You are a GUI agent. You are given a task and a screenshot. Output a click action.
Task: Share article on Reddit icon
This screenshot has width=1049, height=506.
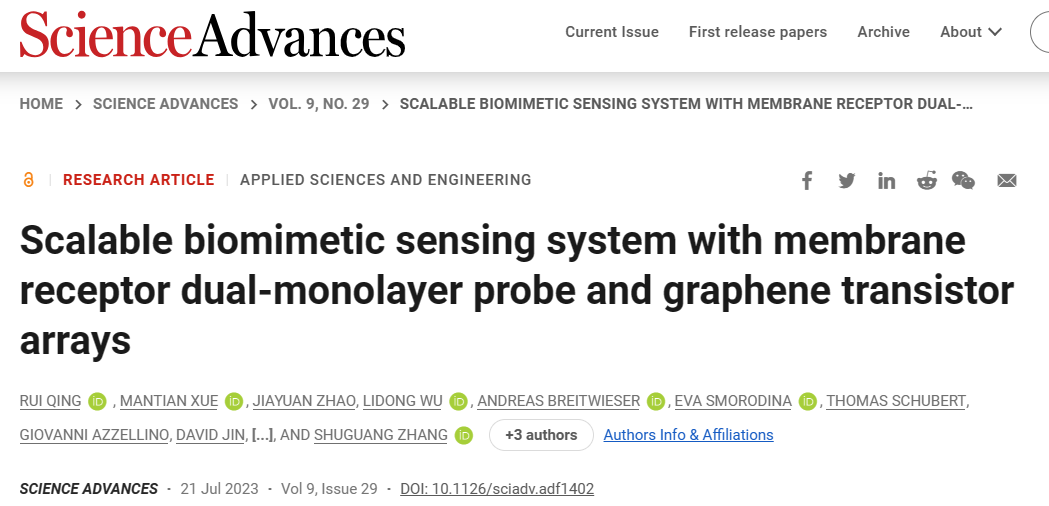(927, 181)
